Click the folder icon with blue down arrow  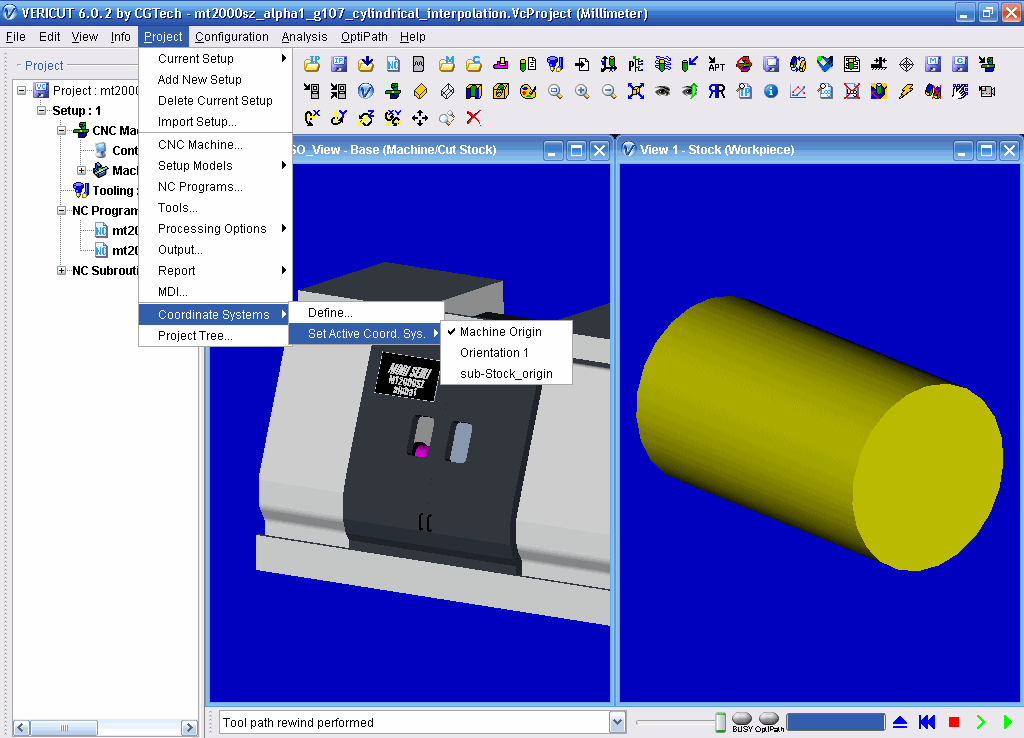(x=366, y=64)
